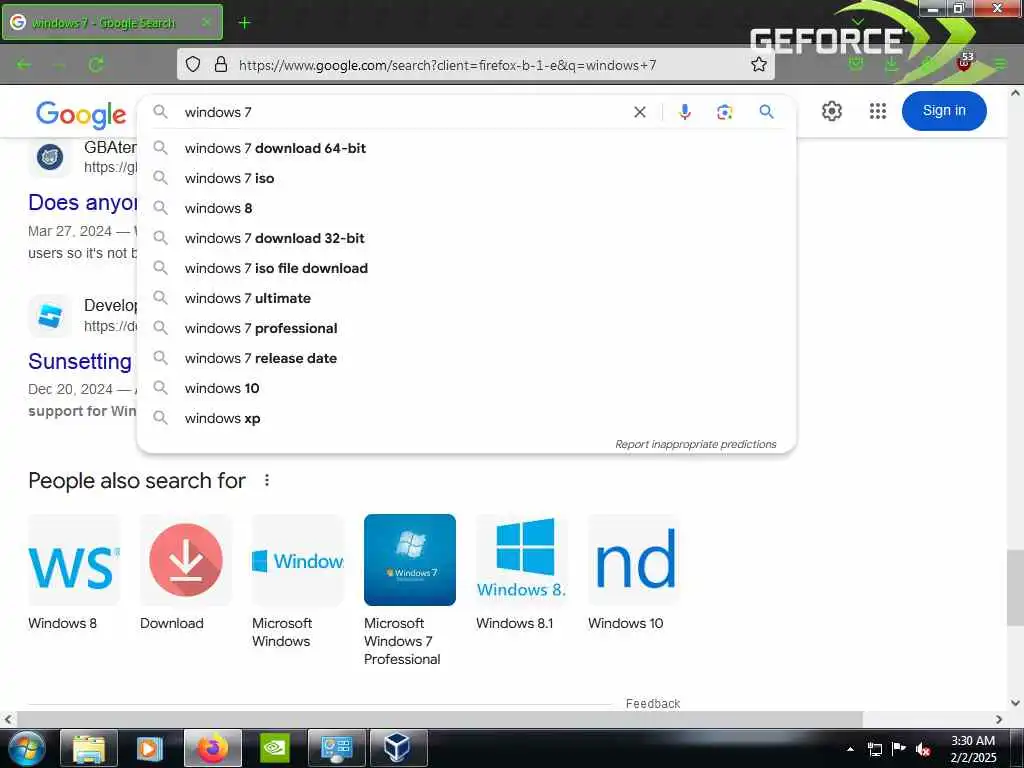Open the NVIDIA app in the taskbar
Viewport: 1024px width, 768px height.
click(x=275, y=748)
